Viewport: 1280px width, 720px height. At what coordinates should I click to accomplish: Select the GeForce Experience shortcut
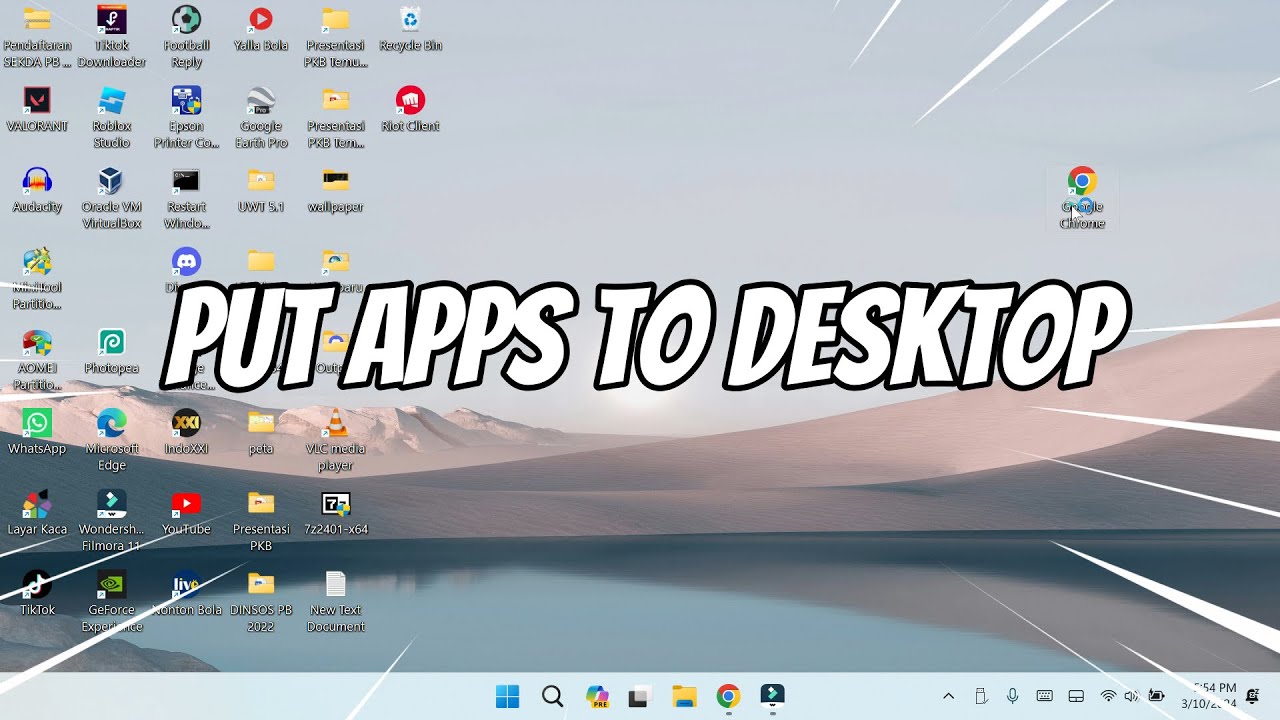click(111, 602)
